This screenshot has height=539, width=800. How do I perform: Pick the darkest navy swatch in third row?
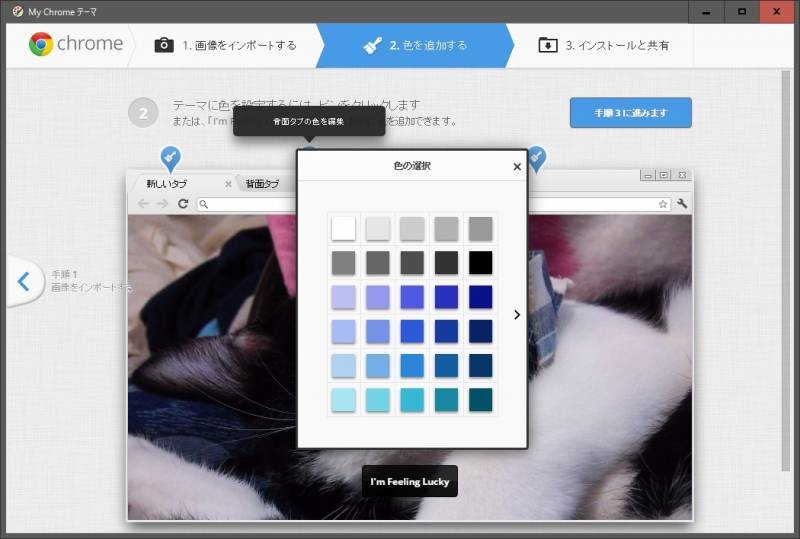(481, 297)
